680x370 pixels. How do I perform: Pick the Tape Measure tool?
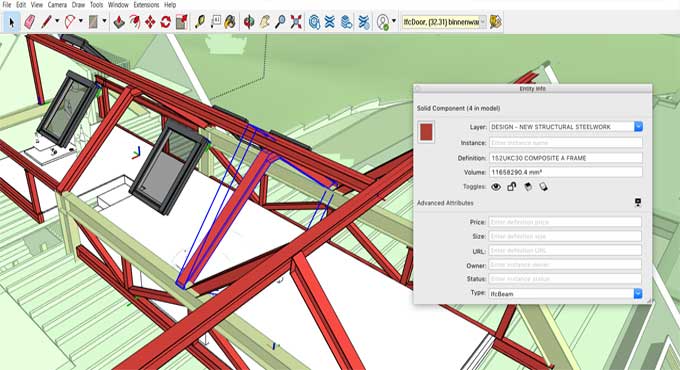tap(200, 22)
